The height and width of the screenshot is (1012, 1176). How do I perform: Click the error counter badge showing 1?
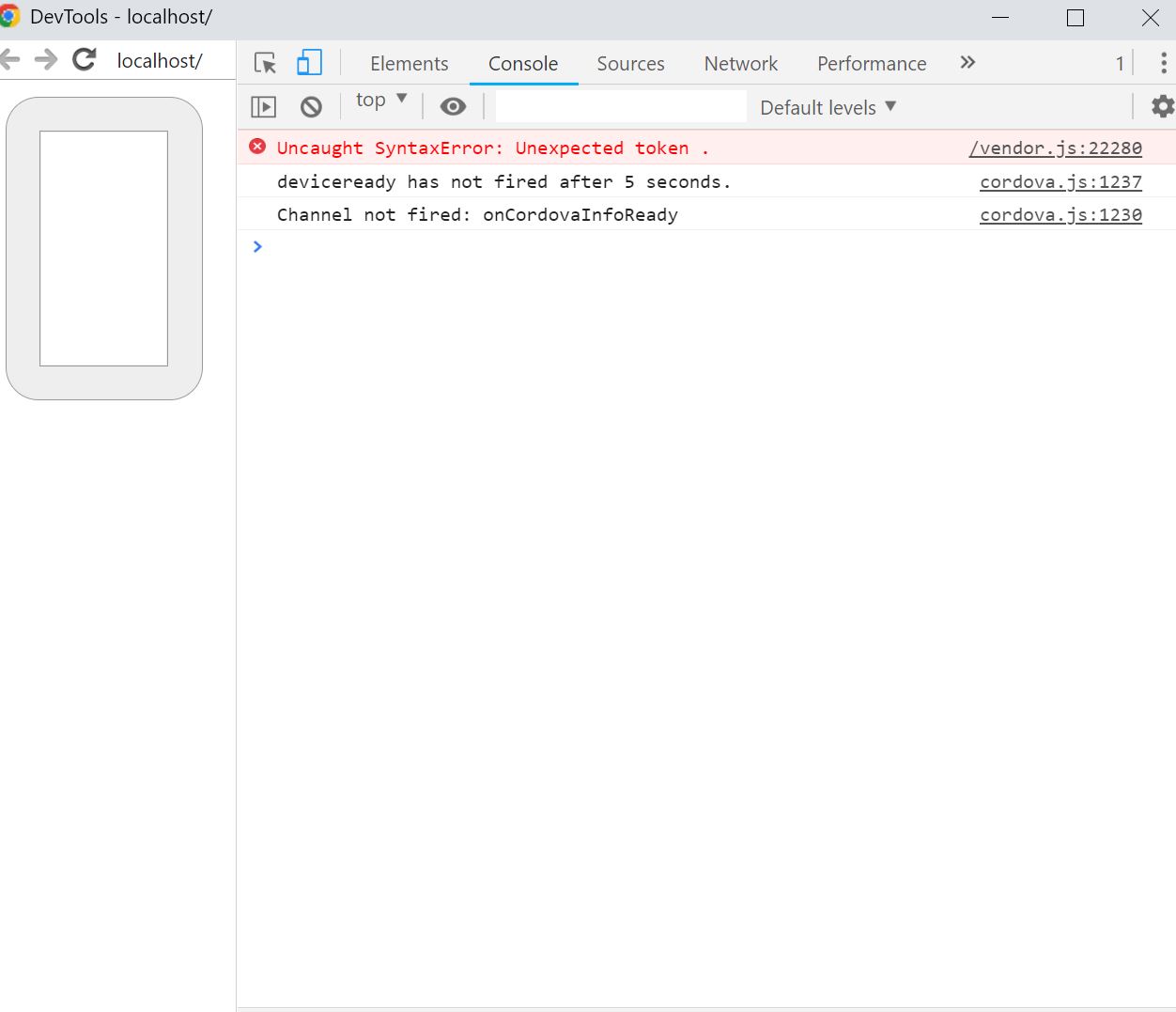1119,62
